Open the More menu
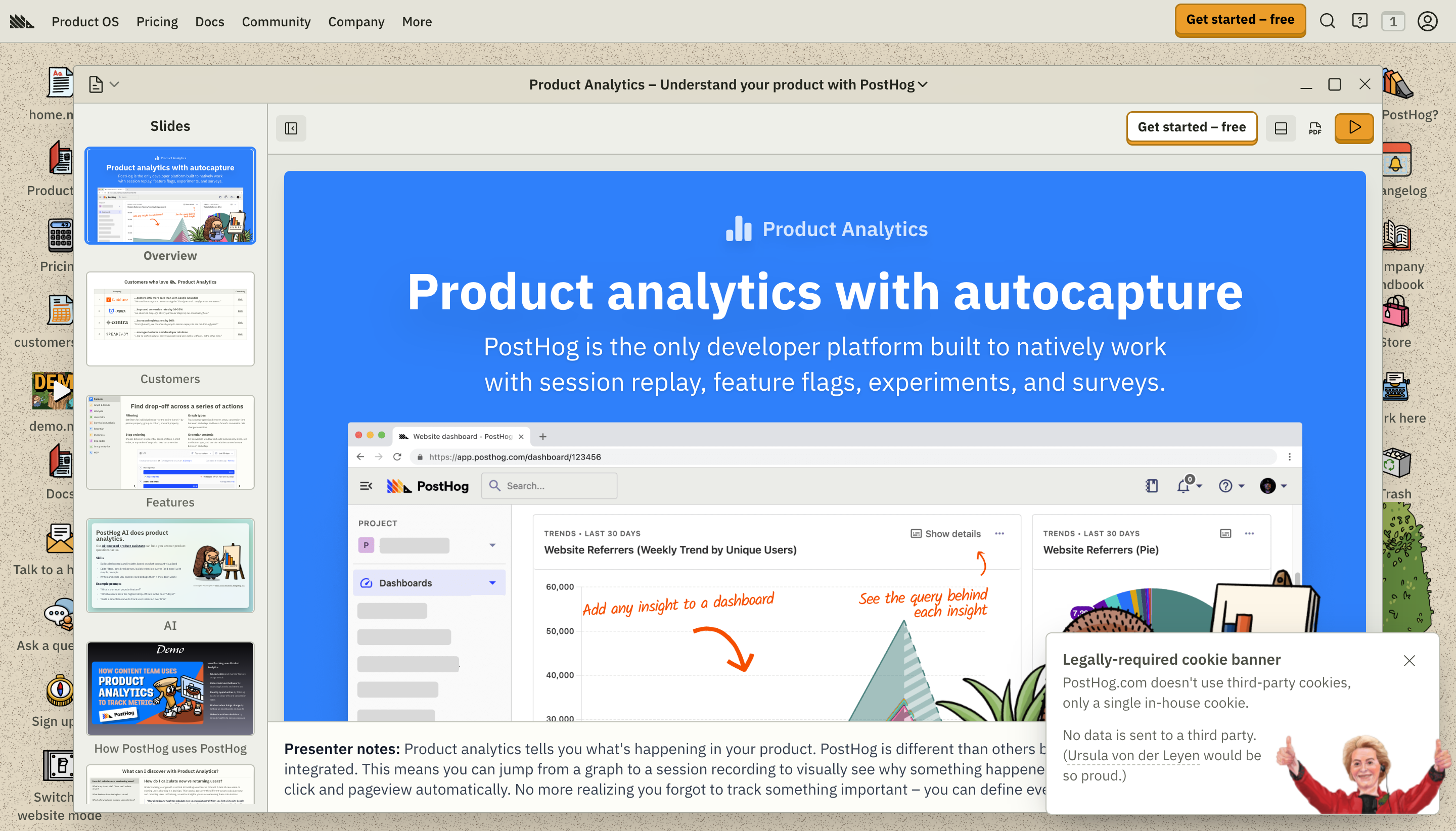 [x=417, y=22]
